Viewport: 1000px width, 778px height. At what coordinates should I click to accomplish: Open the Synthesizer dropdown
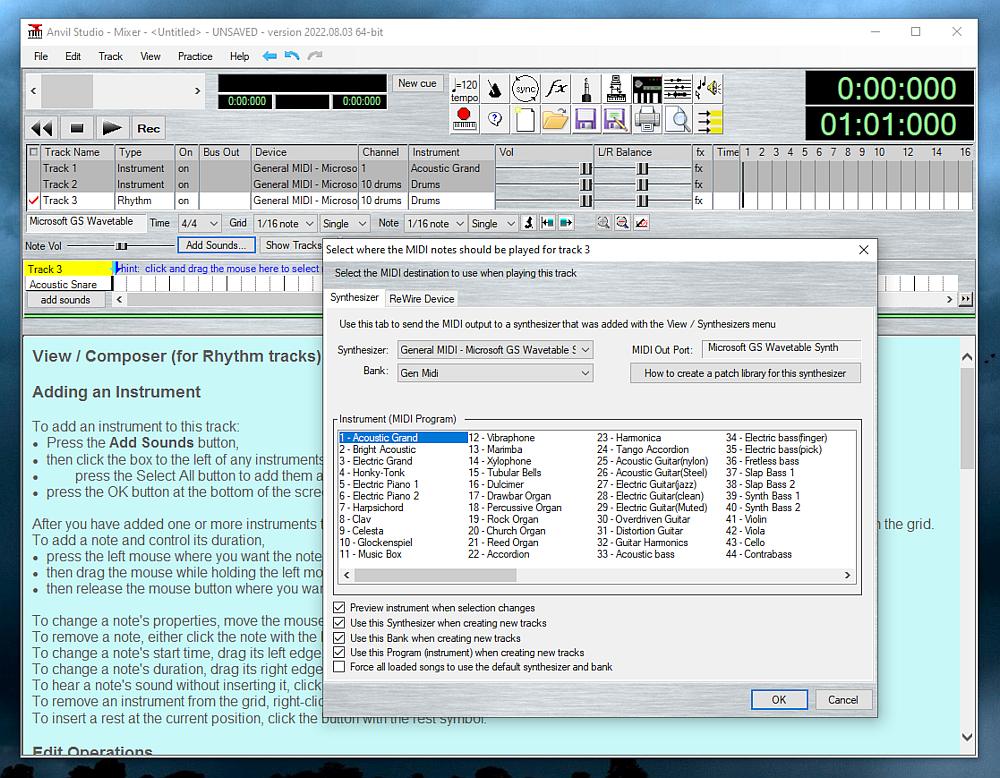pos(495,349)
